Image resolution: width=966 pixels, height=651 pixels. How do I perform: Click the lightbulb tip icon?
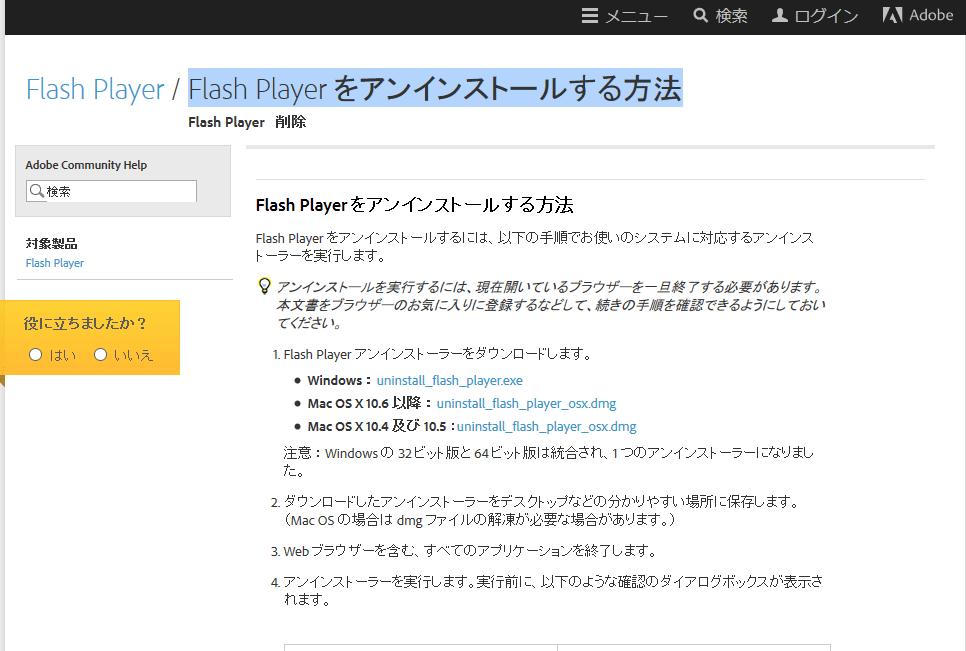coord(264,286)
